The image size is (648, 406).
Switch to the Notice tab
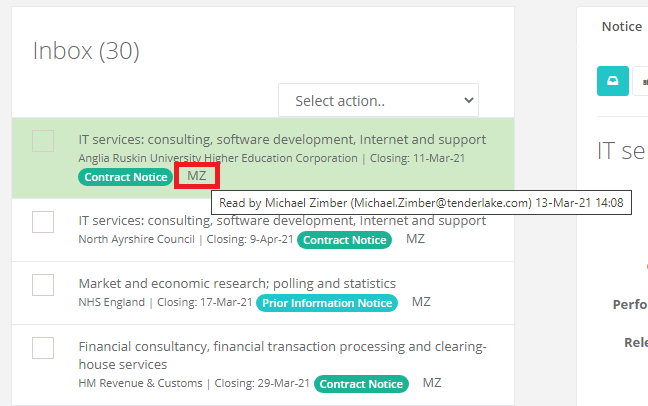[622, 27]
